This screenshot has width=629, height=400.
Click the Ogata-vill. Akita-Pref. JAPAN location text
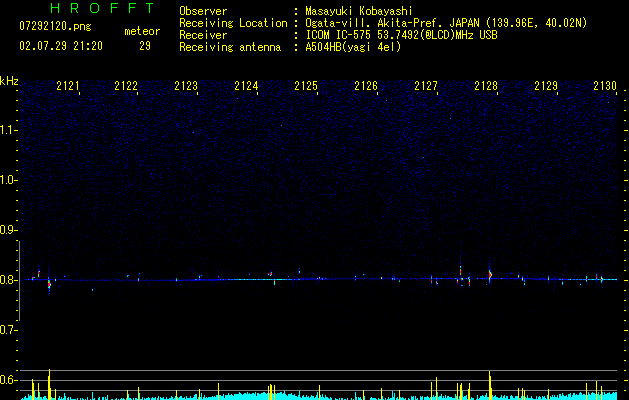[x=446, y=23]
